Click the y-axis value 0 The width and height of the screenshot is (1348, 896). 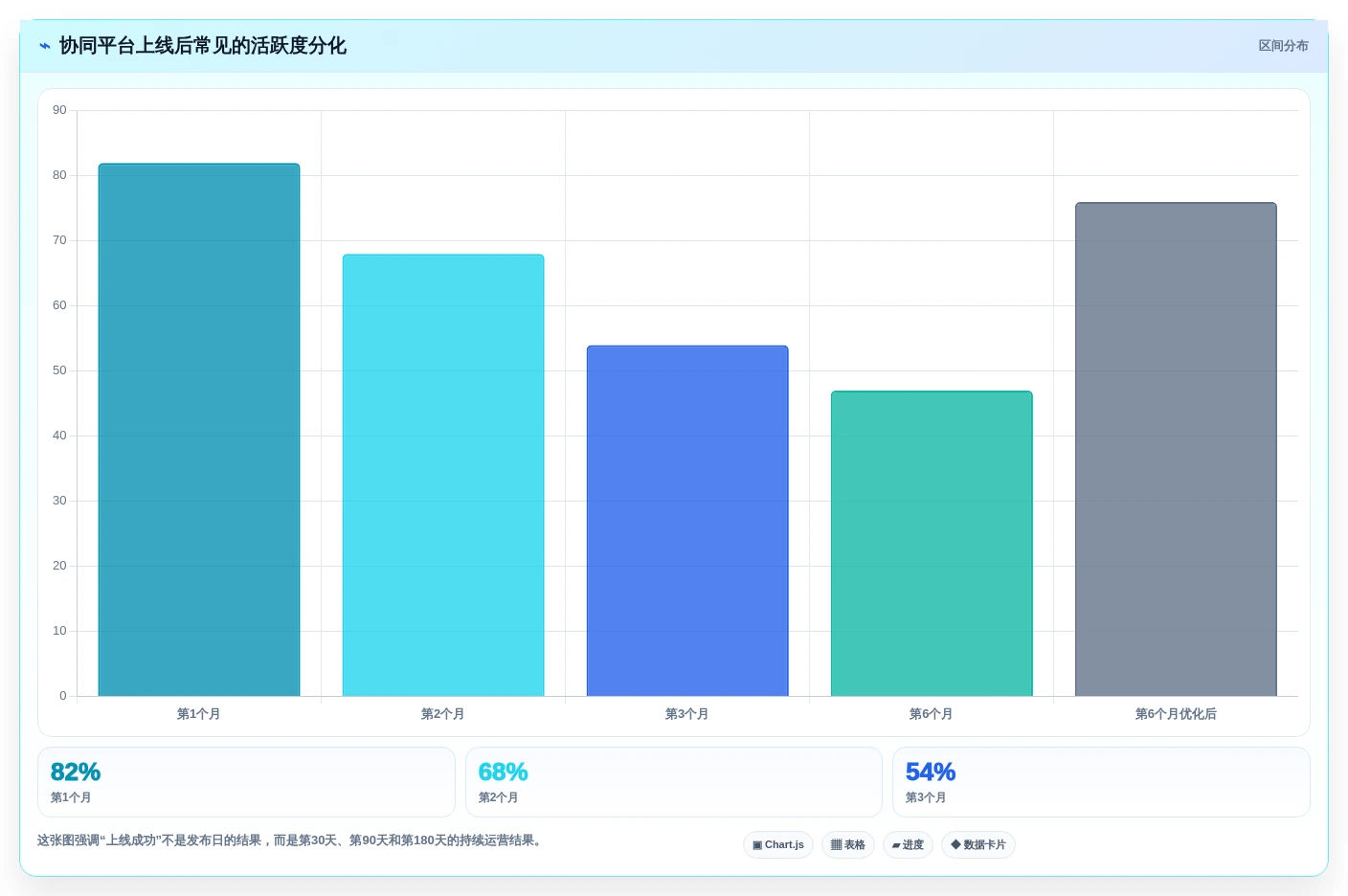click(x=63, y=696)
